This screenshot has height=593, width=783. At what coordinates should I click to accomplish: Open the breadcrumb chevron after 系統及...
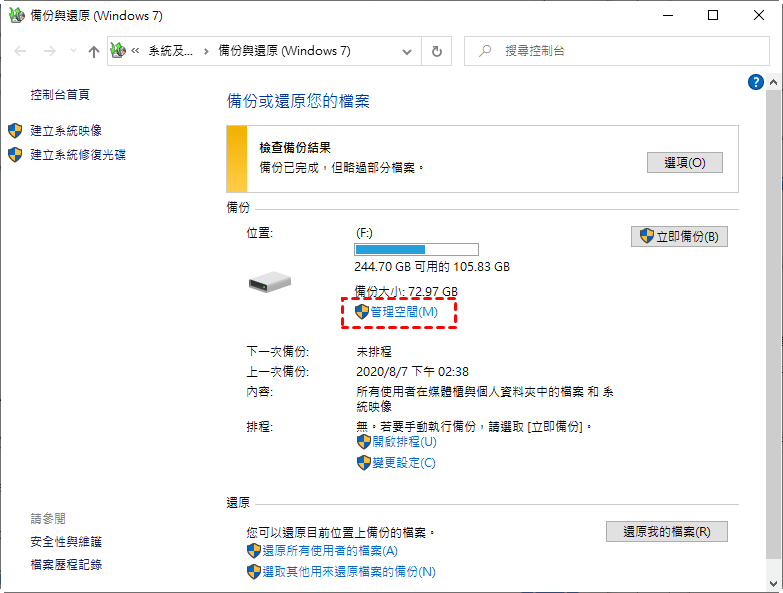206,51
